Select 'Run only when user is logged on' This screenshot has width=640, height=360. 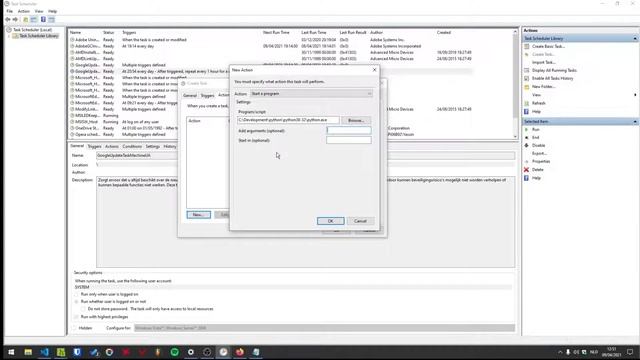coord(76,294)
